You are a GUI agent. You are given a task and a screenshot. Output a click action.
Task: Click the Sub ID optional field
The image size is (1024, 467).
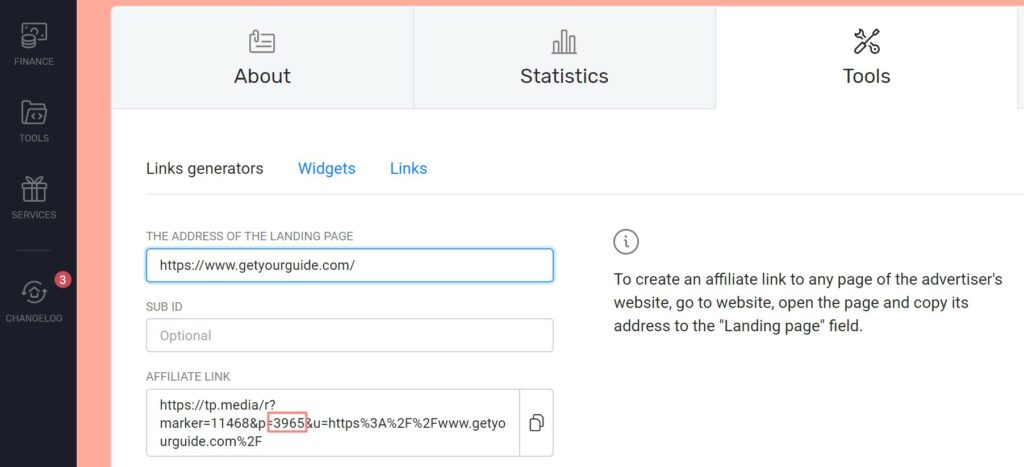pos(349,335)
